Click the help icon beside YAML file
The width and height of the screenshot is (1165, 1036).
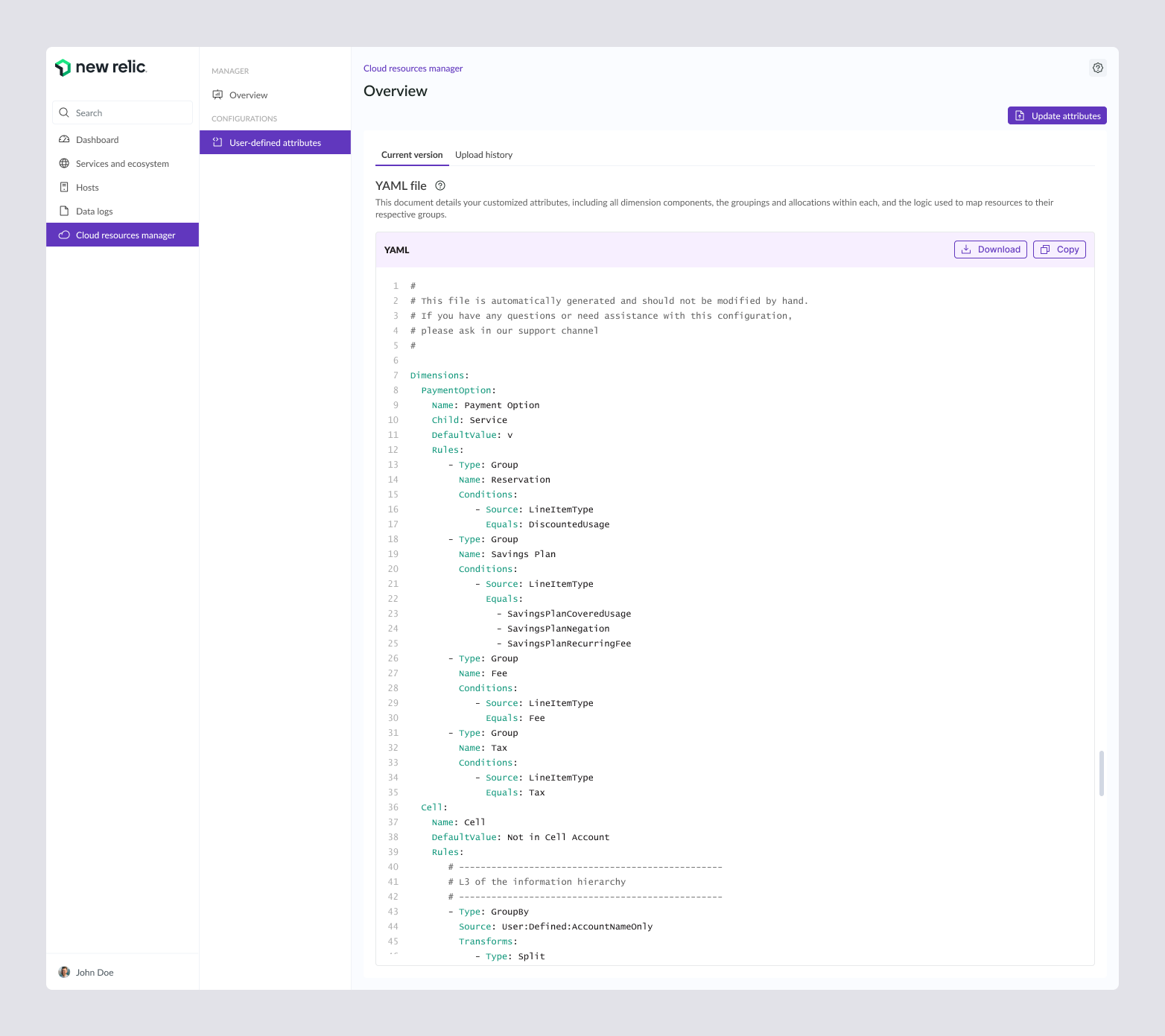[440, 185]
